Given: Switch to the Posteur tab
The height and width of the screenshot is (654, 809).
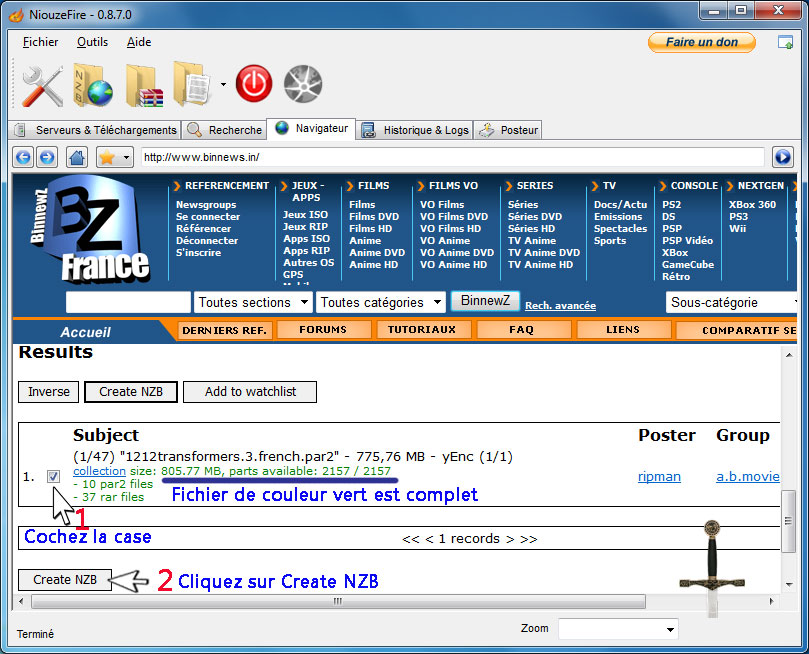Looking at the screenshot, I should [508, 130].
